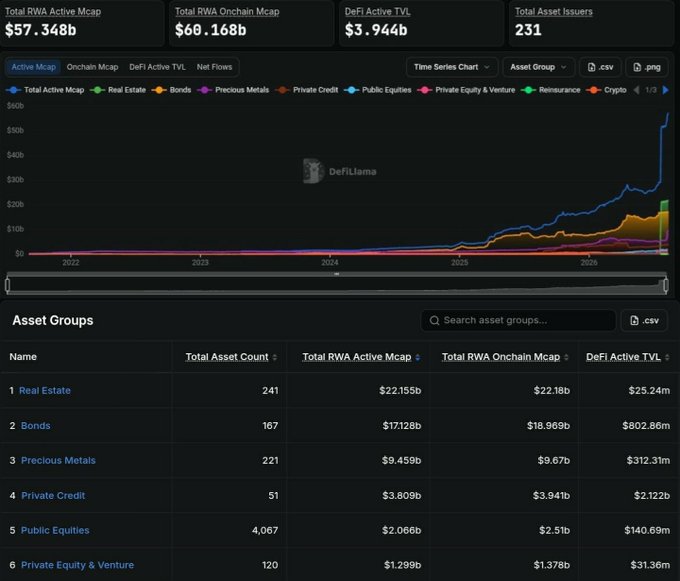Image resolution: width=680 pixels, height=581 pixels.
Task: Export the chart as .png
Action: pos(647,67)
